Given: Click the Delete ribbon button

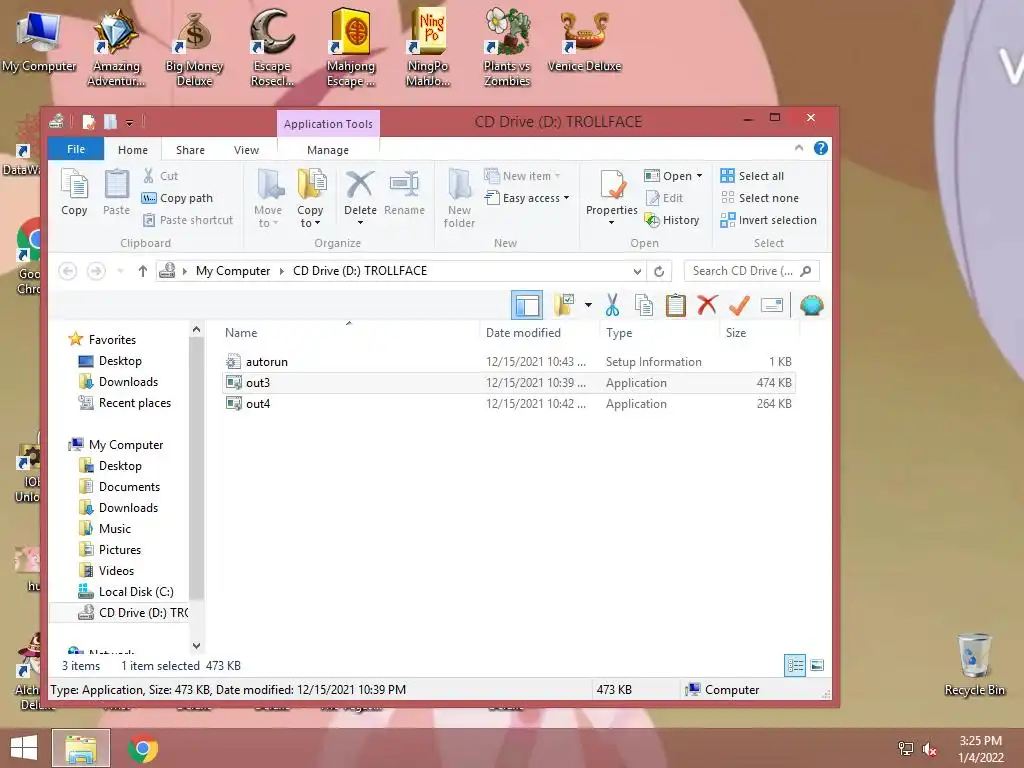Looking at the screenshot, I should tap(360, 197).
